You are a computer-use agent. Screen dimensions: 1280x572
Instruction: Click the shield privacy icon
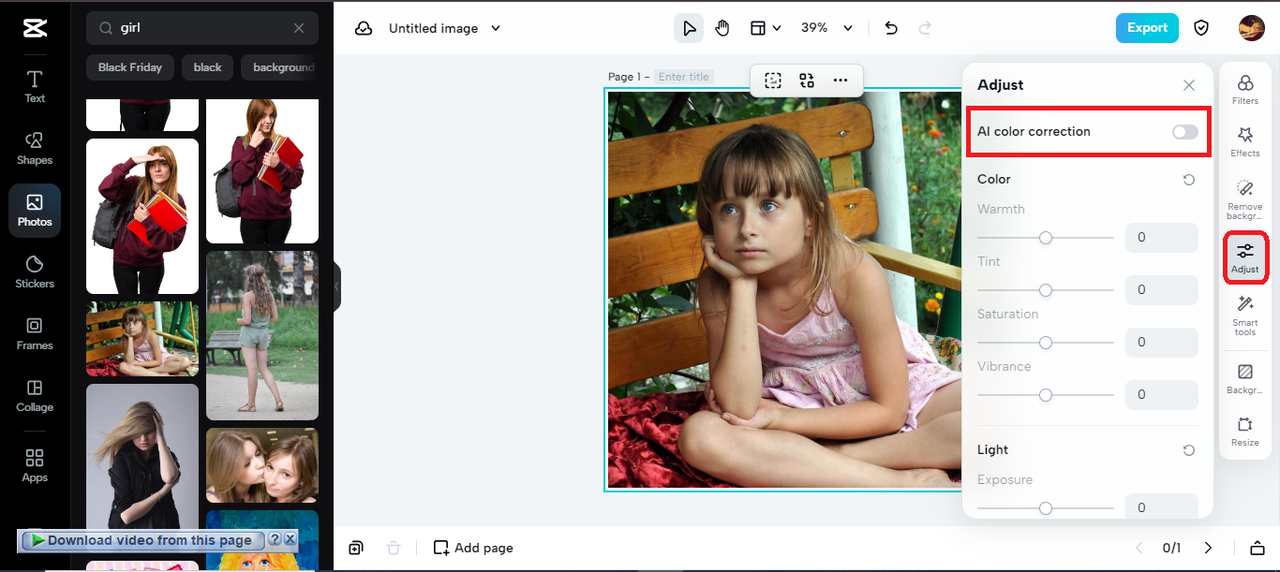(1202, 28)
